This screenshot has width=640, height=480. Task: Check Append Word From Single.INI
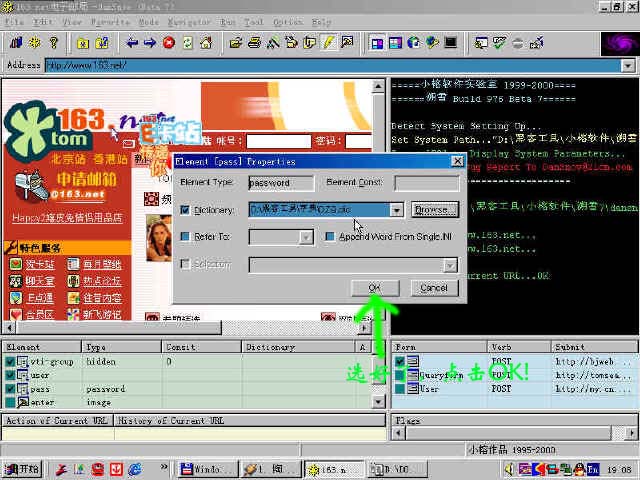pyautogui.click(x=330, y=236)
